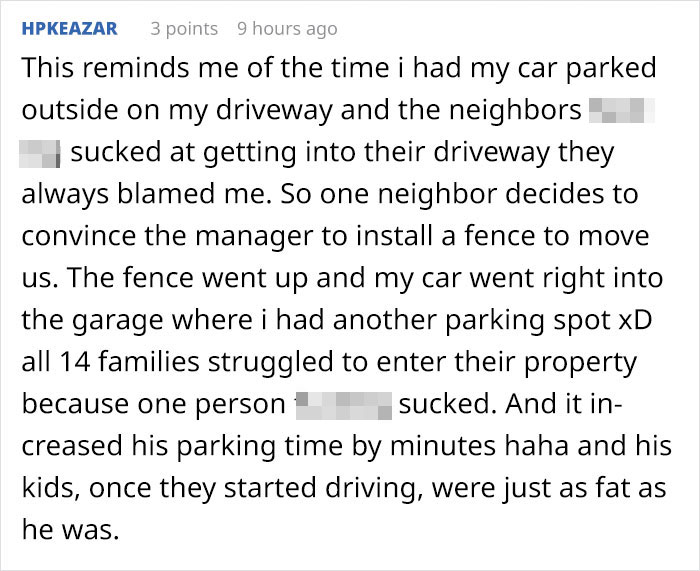Open the HPKEAZAR user profile link
The height and width of the screenshot is (571, 700).
[x=69, y=28]
